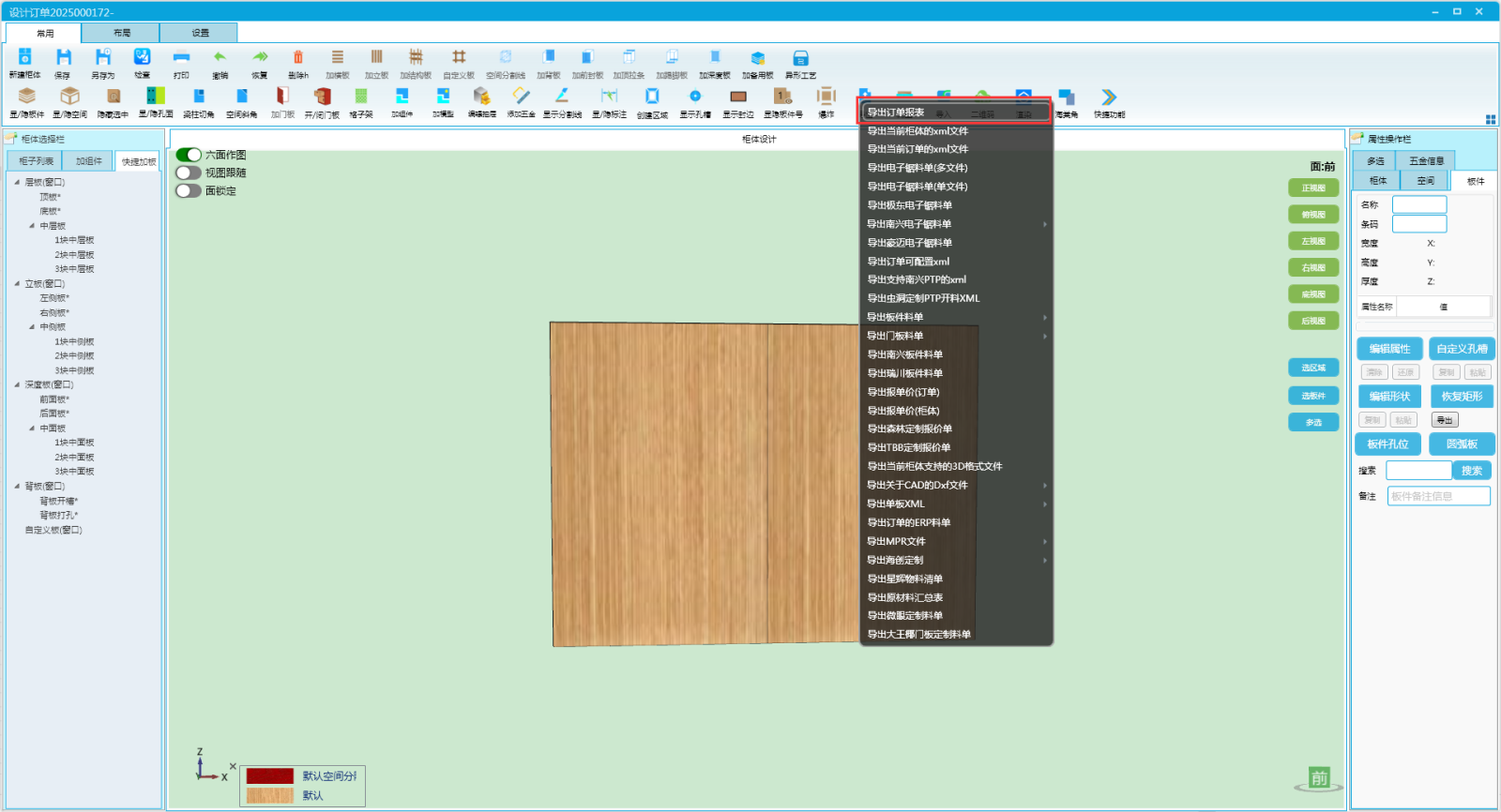1501x812 pixels.
Task: Click the 显/隐空间 show/hide space icon
Action: point(70,97)
